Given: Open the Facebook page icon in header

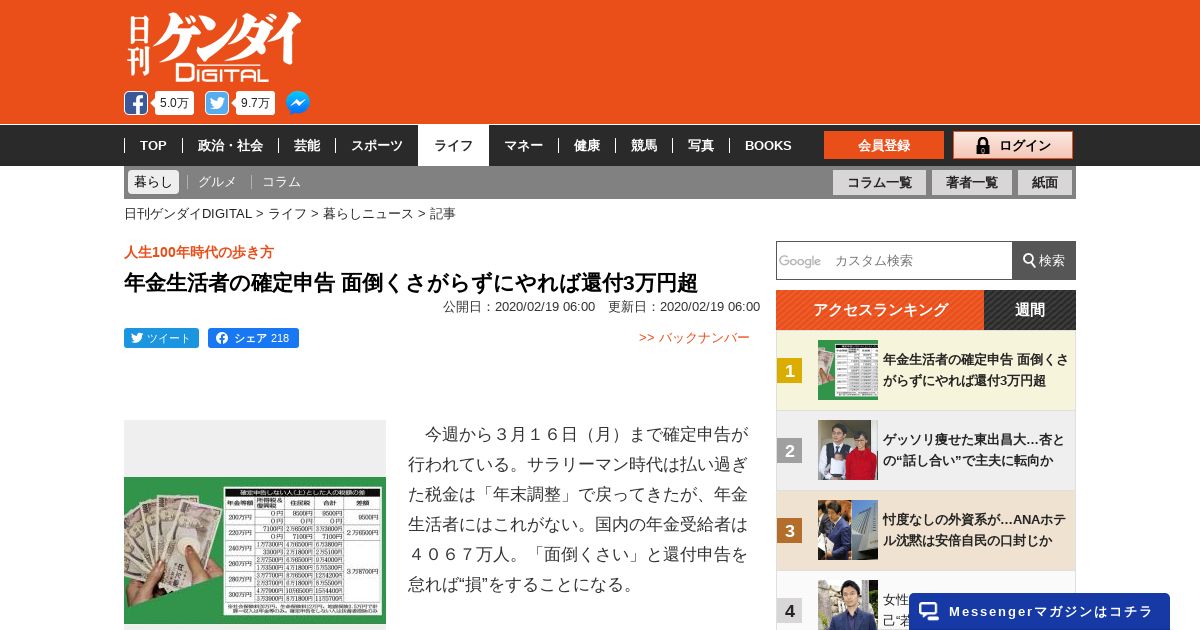Looking at the screenshot, I should (136, 103).
